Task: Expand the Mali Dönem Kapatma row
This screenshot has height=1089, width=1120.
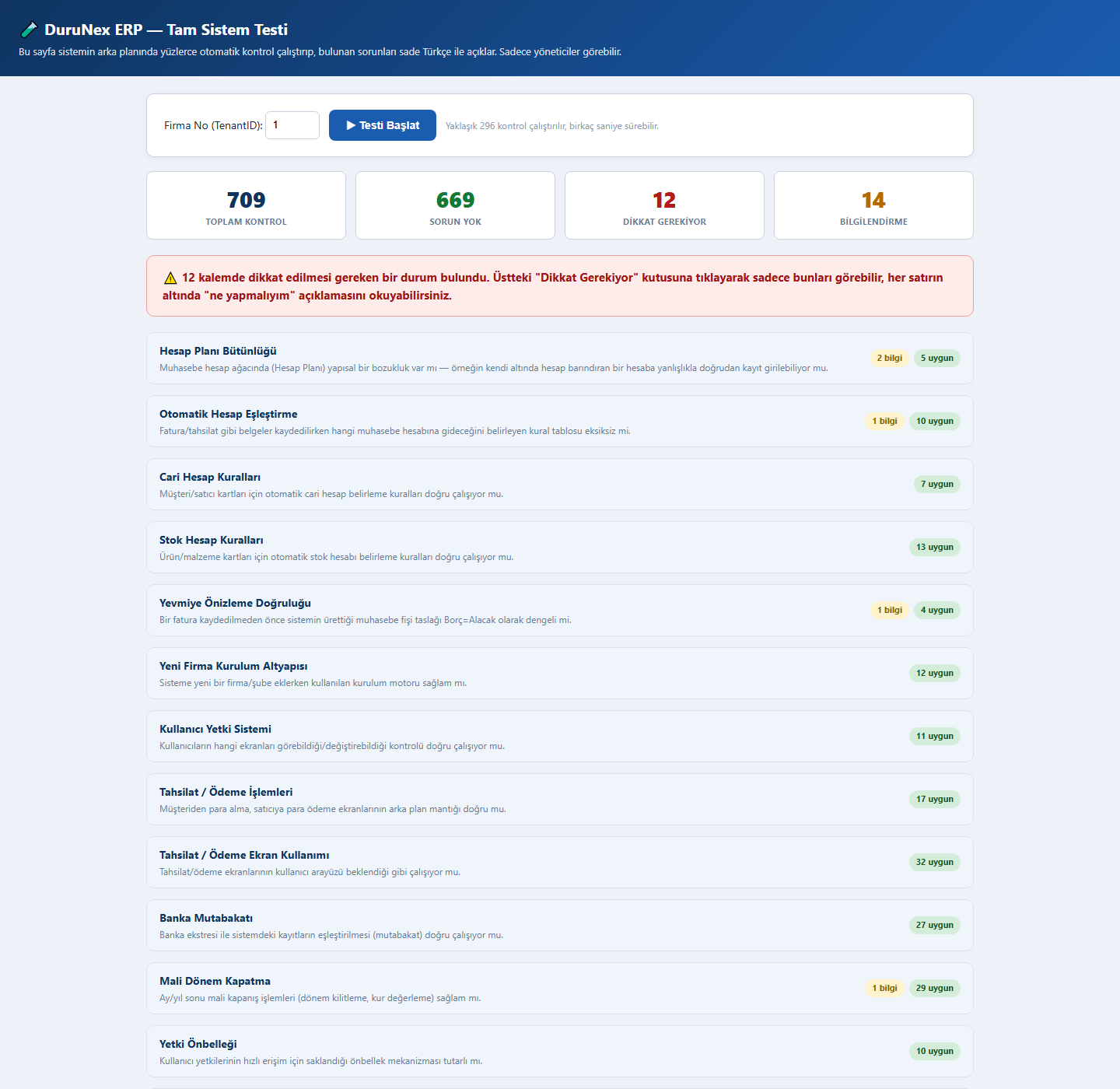Action: (560, 989)
